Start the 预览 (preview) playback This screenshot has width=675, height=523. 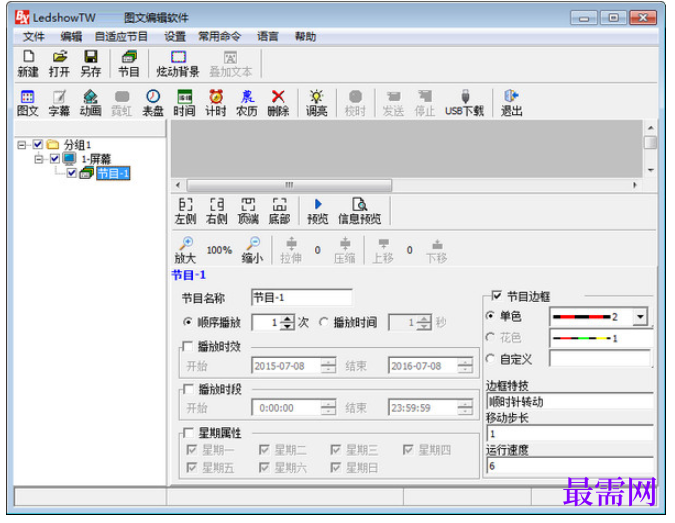point(318,211)
